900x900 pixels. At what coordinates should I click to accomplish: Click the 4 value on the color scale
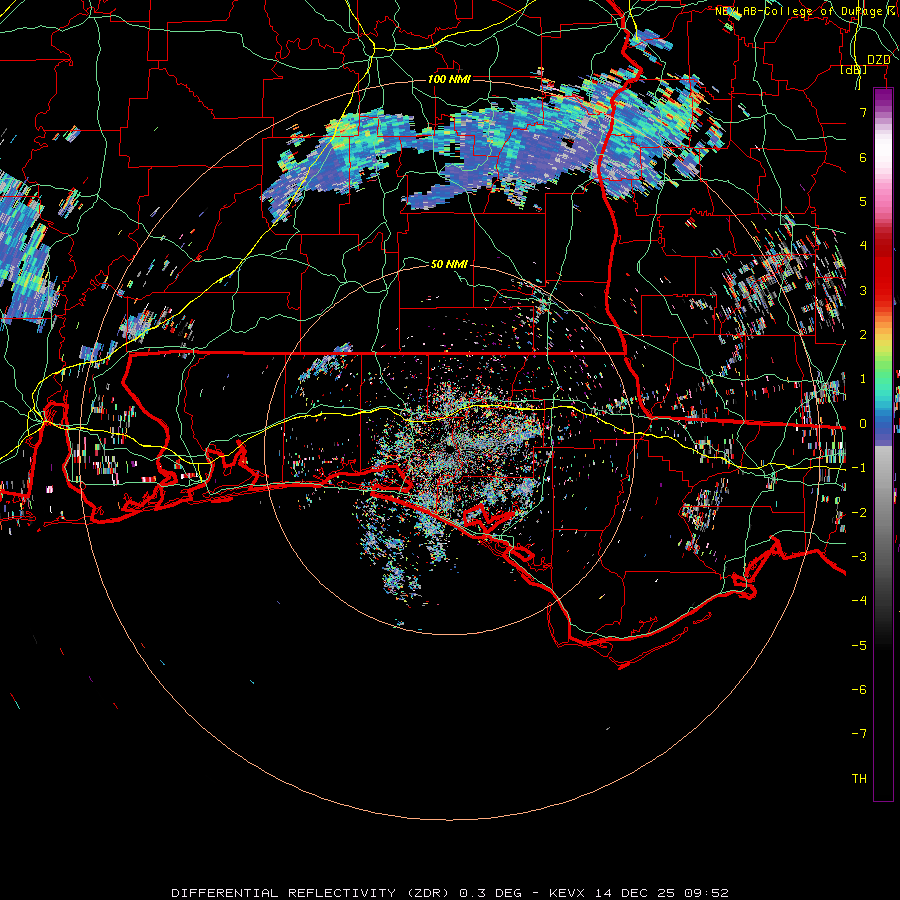point(863,246)
